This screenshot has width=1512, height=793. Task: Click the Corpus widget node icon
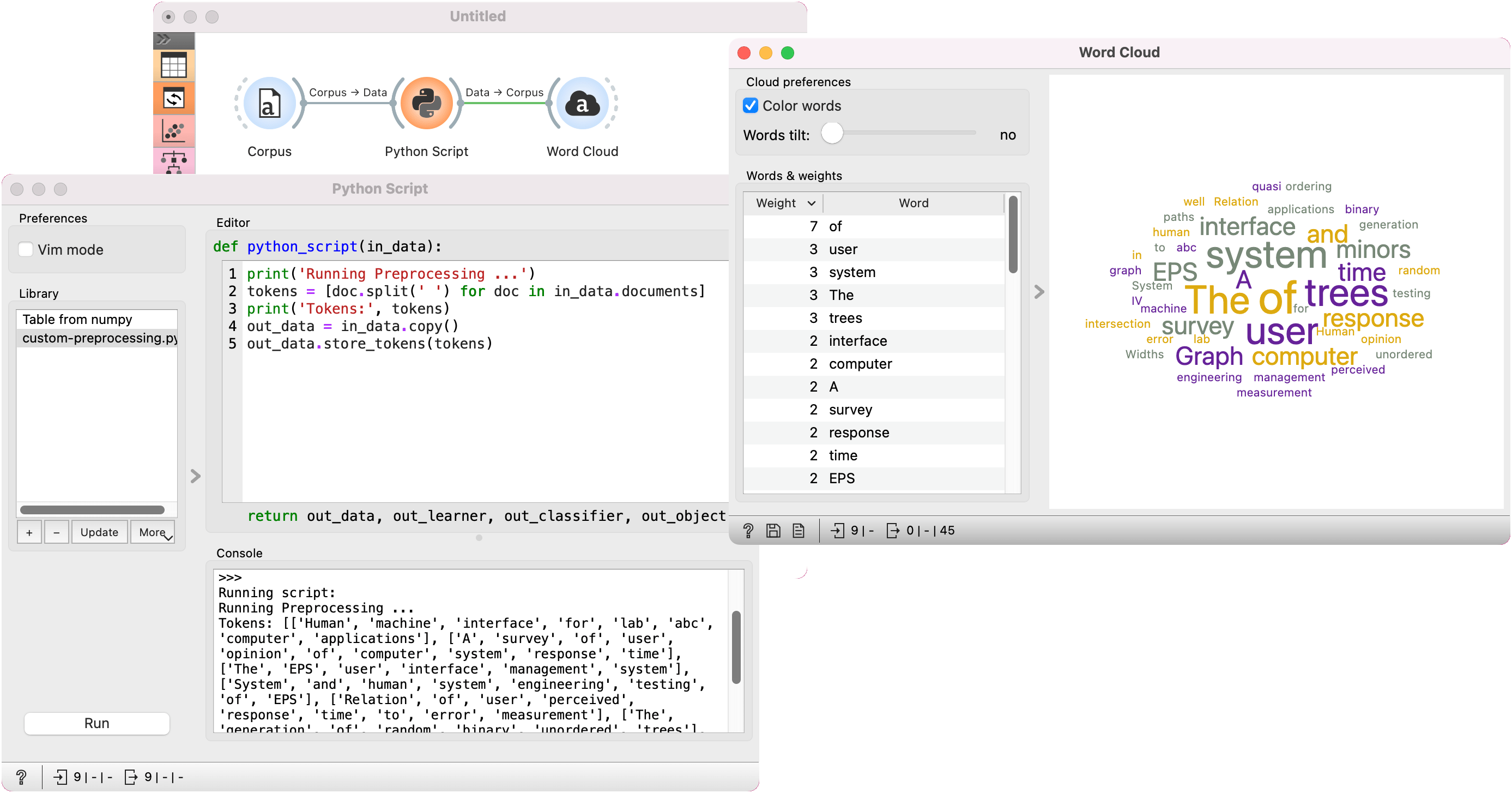click(x=269, y=104)
